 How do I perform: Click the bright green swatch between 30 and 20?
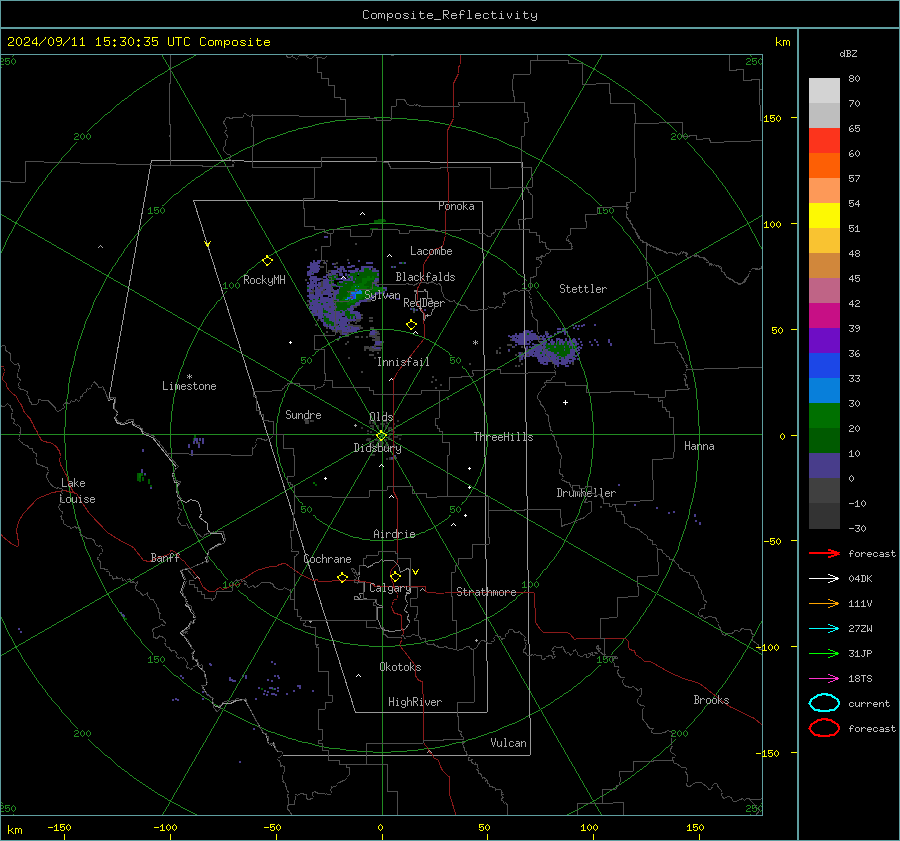pyautogui.click(x=824, y=416)
